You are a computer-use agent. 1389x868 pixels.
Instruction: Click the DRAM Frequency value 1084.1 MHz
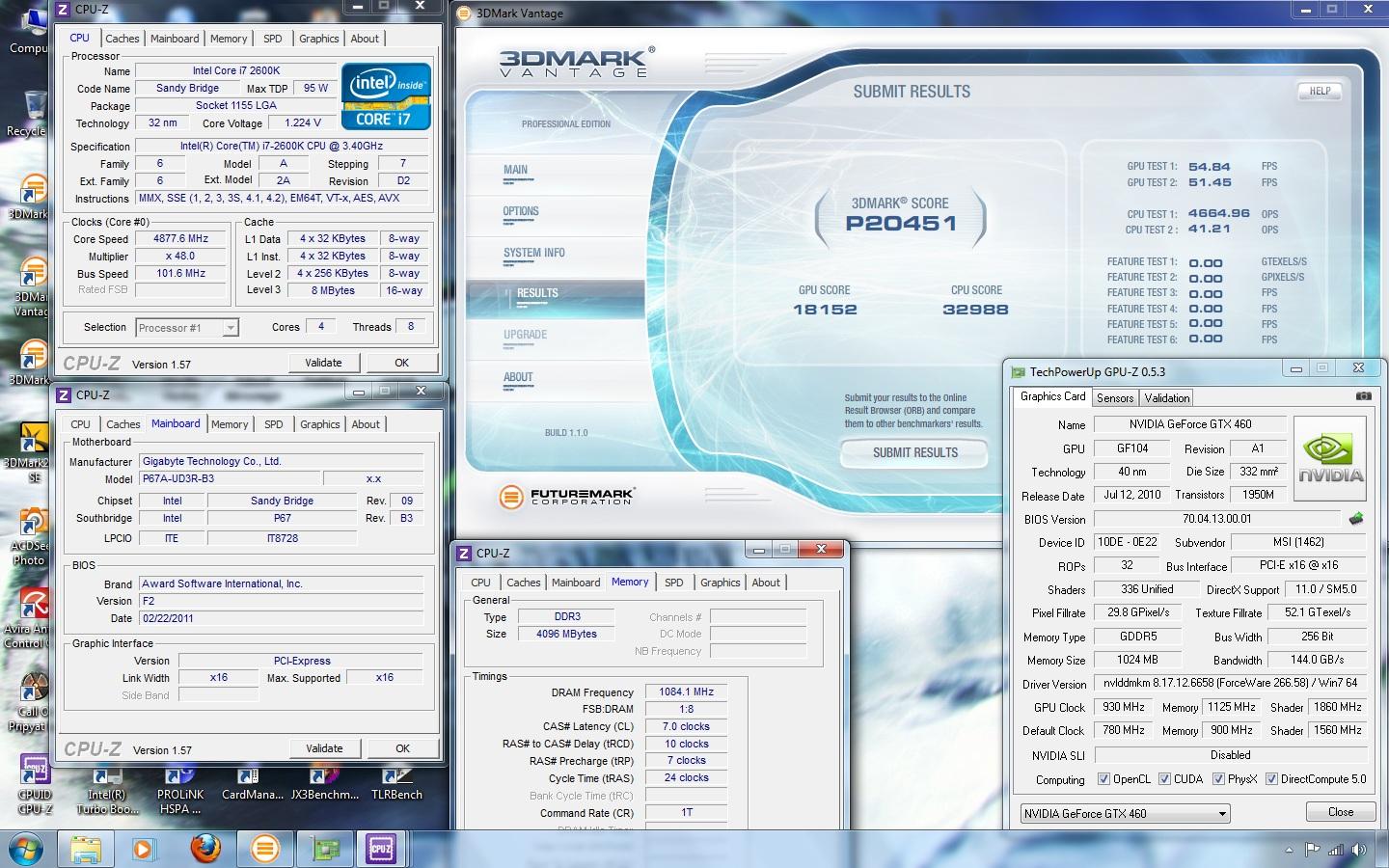[686, 692]
